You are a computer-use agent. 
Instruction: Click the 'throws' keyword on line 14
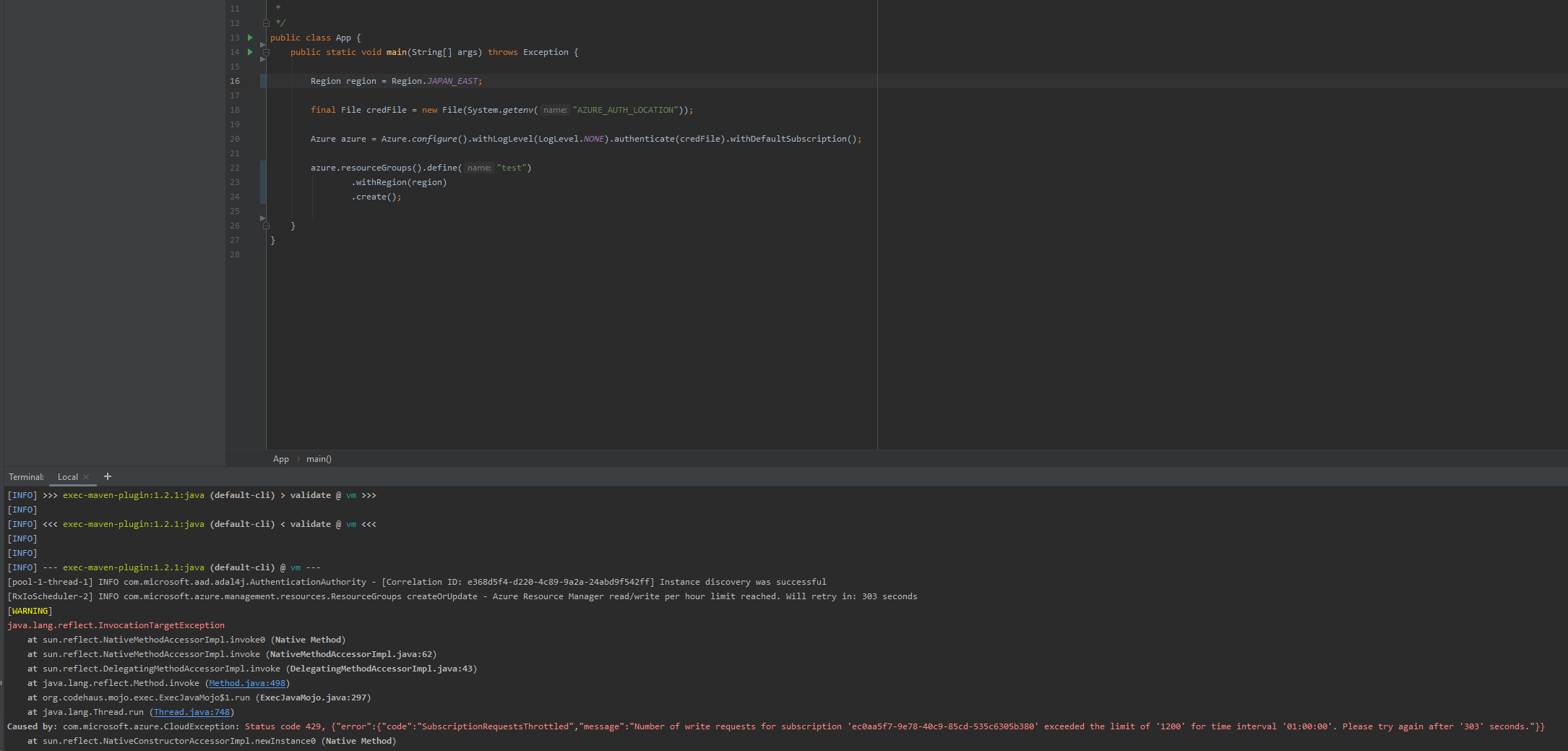(x=503, y=52)
